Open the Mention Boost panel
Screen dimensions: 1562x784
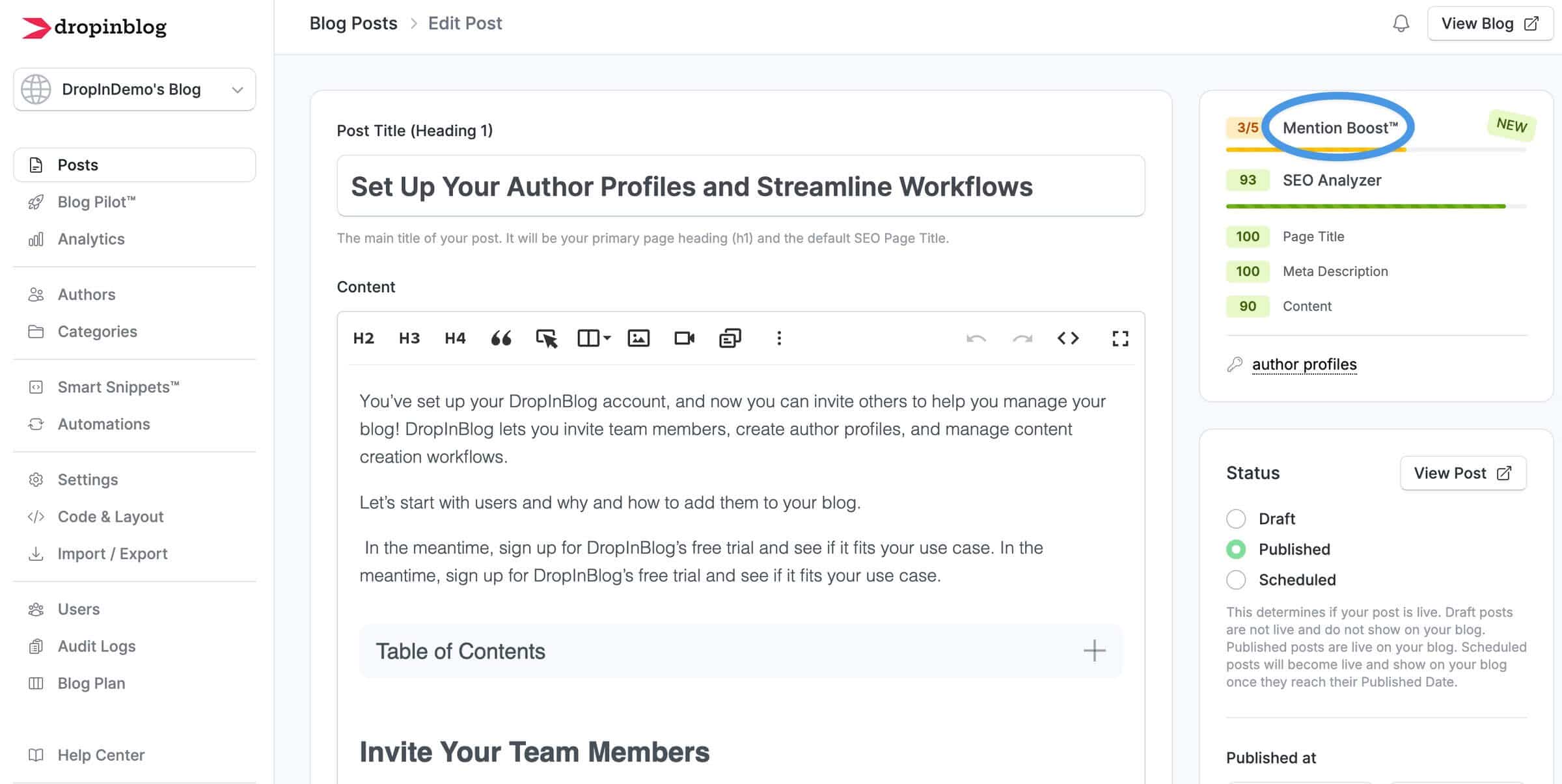(1340, 128)
